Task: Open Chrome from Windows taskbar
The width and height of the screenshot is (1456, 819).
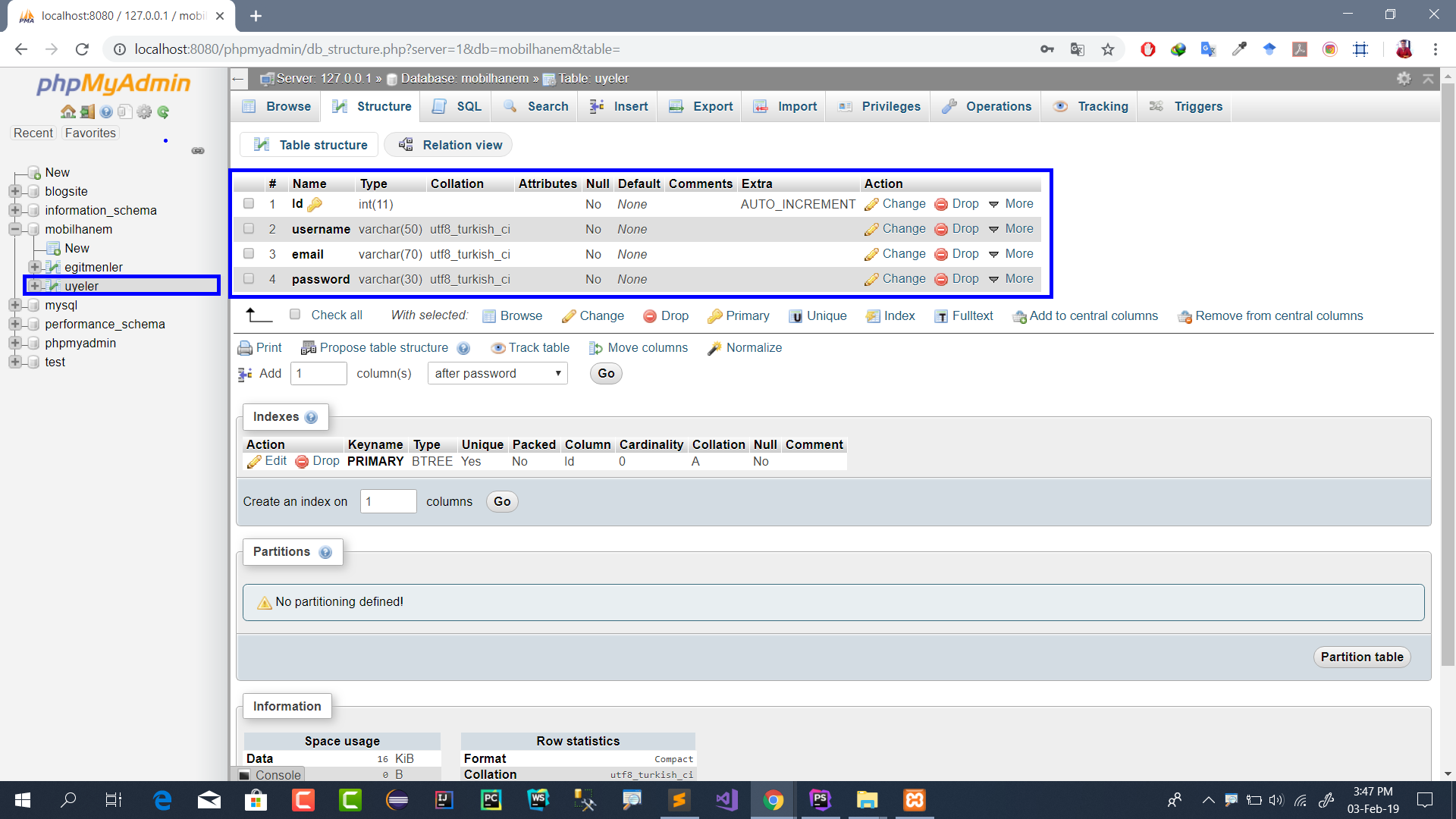Action: click(773, 800)
